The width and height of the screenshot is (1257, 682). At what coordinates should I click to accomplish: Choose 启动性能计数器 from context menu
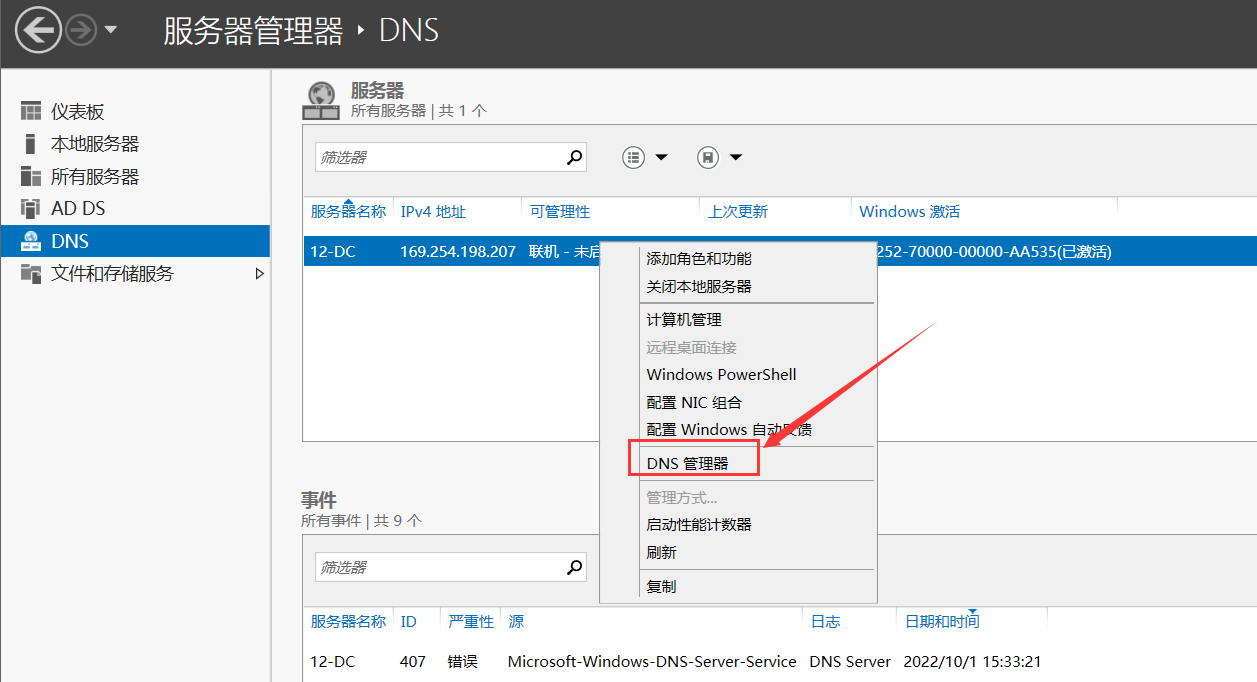pos(699,524)
